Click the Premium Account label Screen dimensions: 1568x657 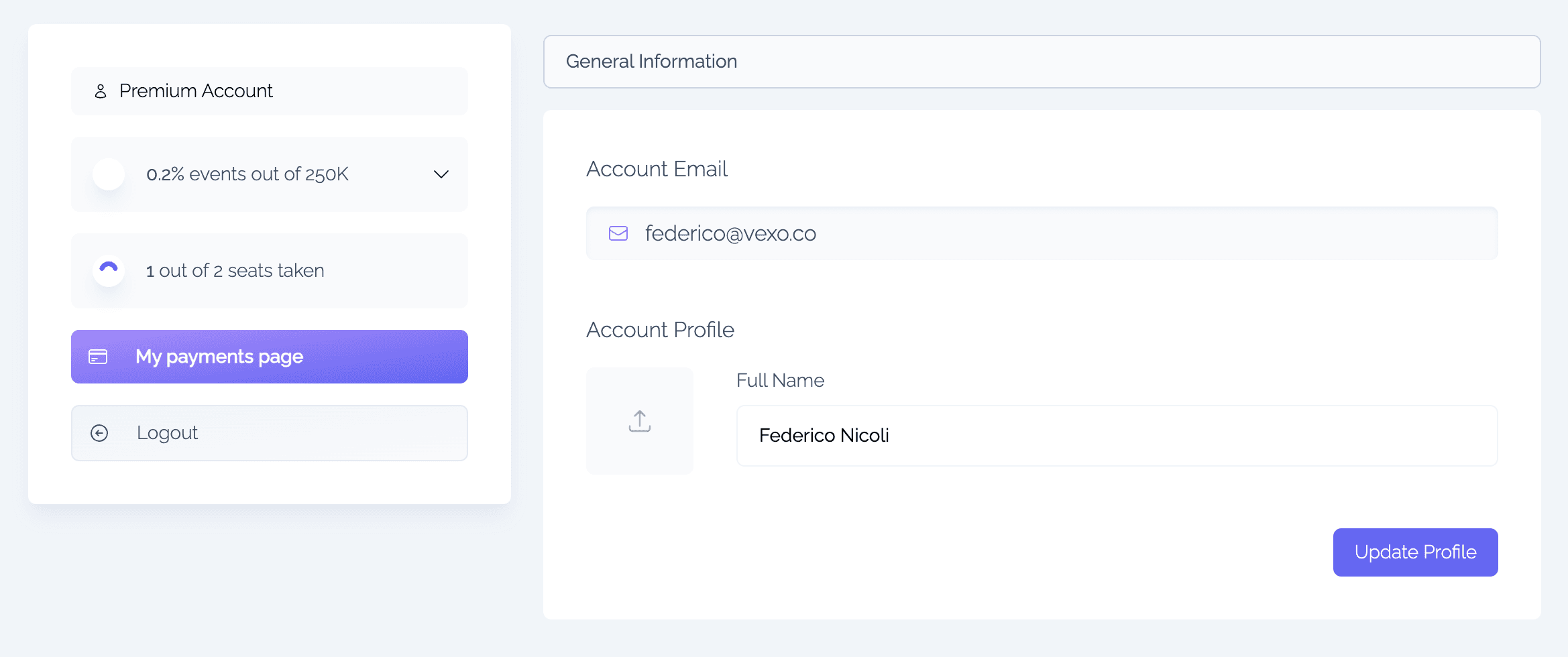coord(196,91)
